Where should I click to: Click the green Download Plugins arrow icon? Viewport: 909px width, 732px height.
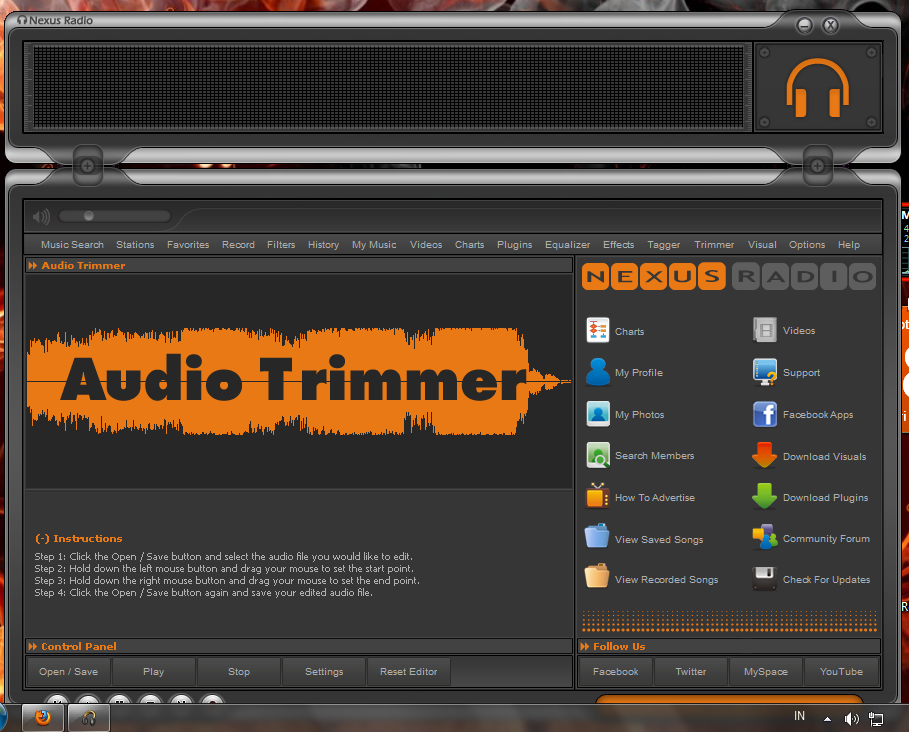[765, 496]
